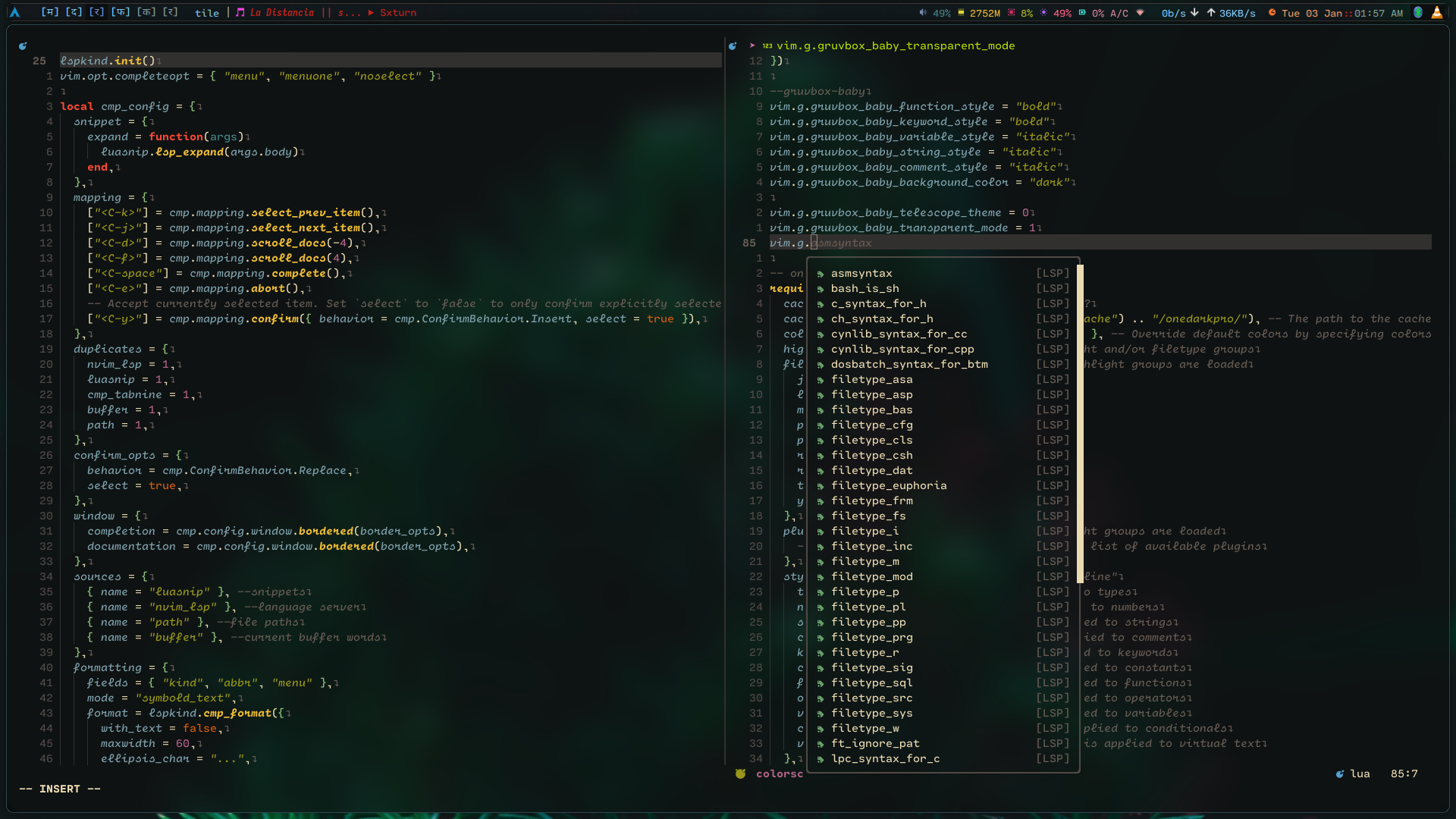The height and width of the screenshot is (819, 1456).
Task: Click the music note now-playing icon
Action: [x=240, y=13]
